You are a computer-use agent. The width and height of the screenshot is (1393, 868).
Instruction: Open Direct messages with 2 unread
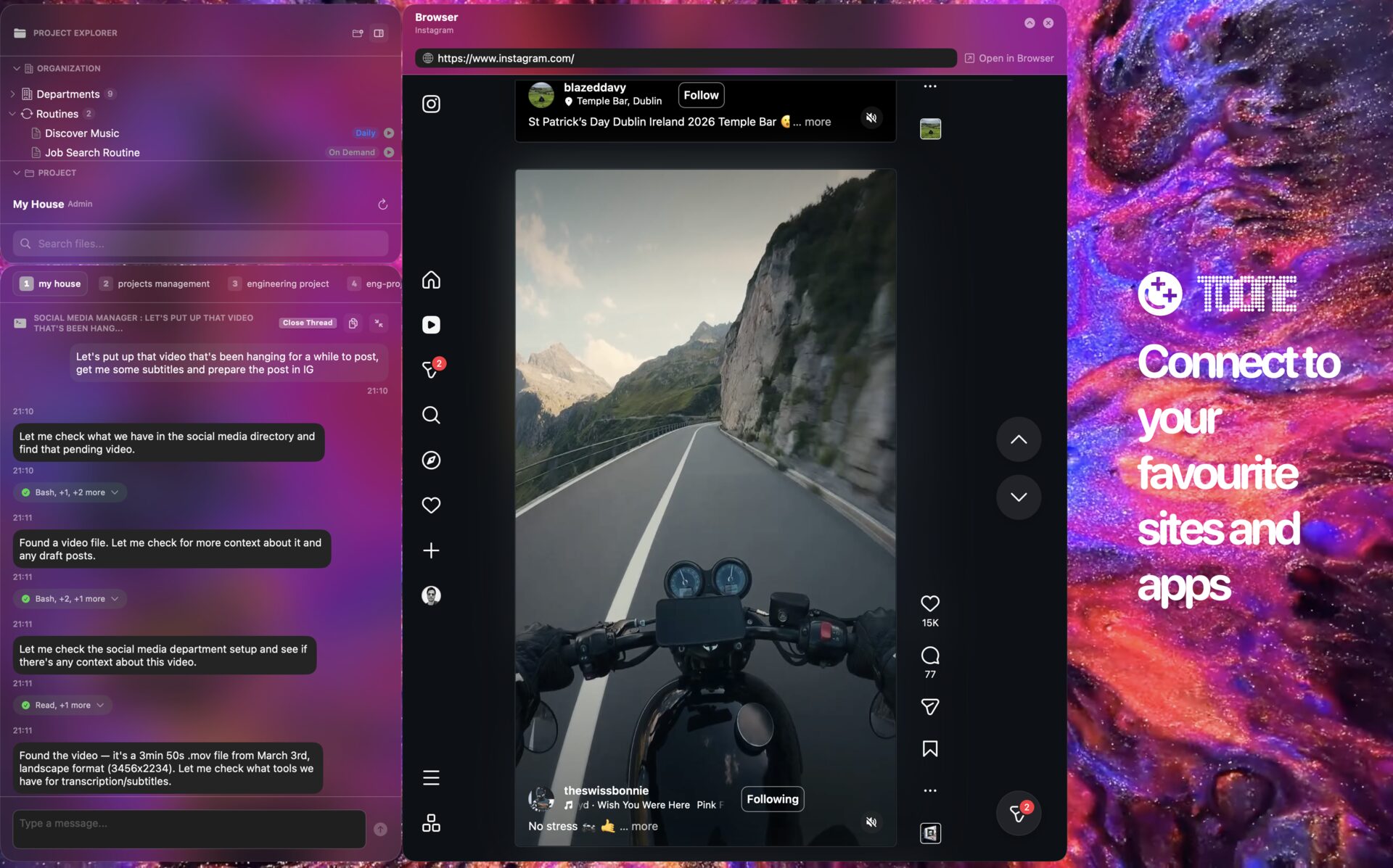[431, 371]
